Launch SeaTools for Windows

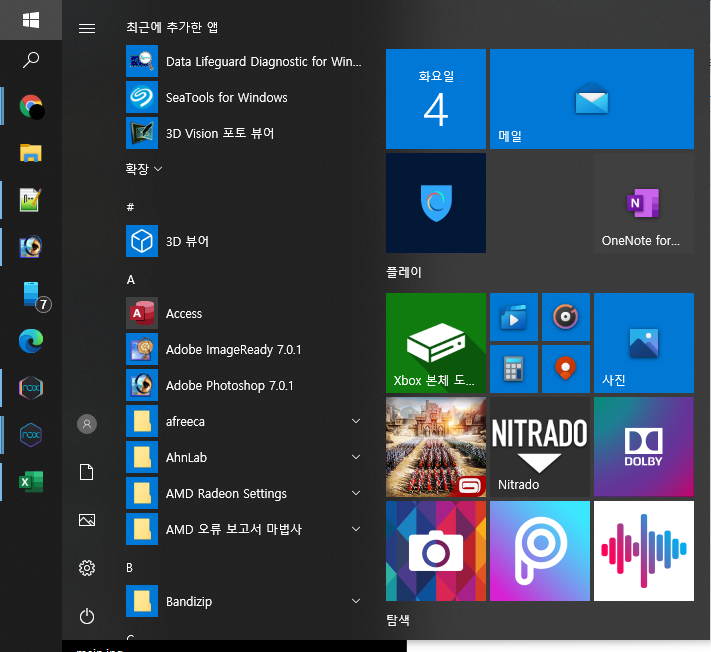pyautogui.click(x=244, y=97)
